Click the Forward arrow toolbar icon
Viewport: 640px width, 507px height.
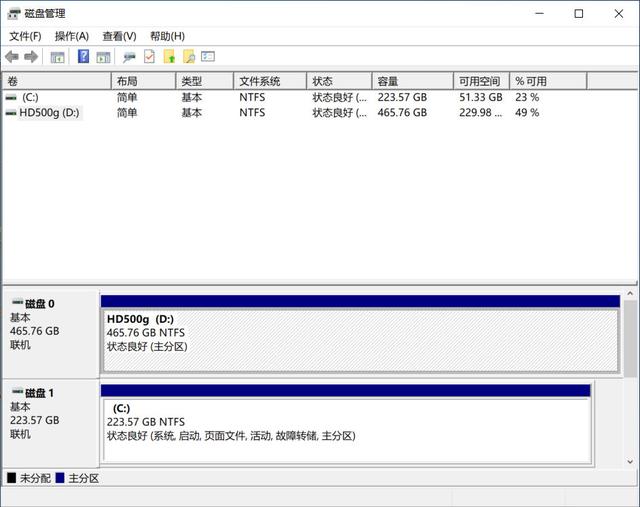[x=31, y=57]
